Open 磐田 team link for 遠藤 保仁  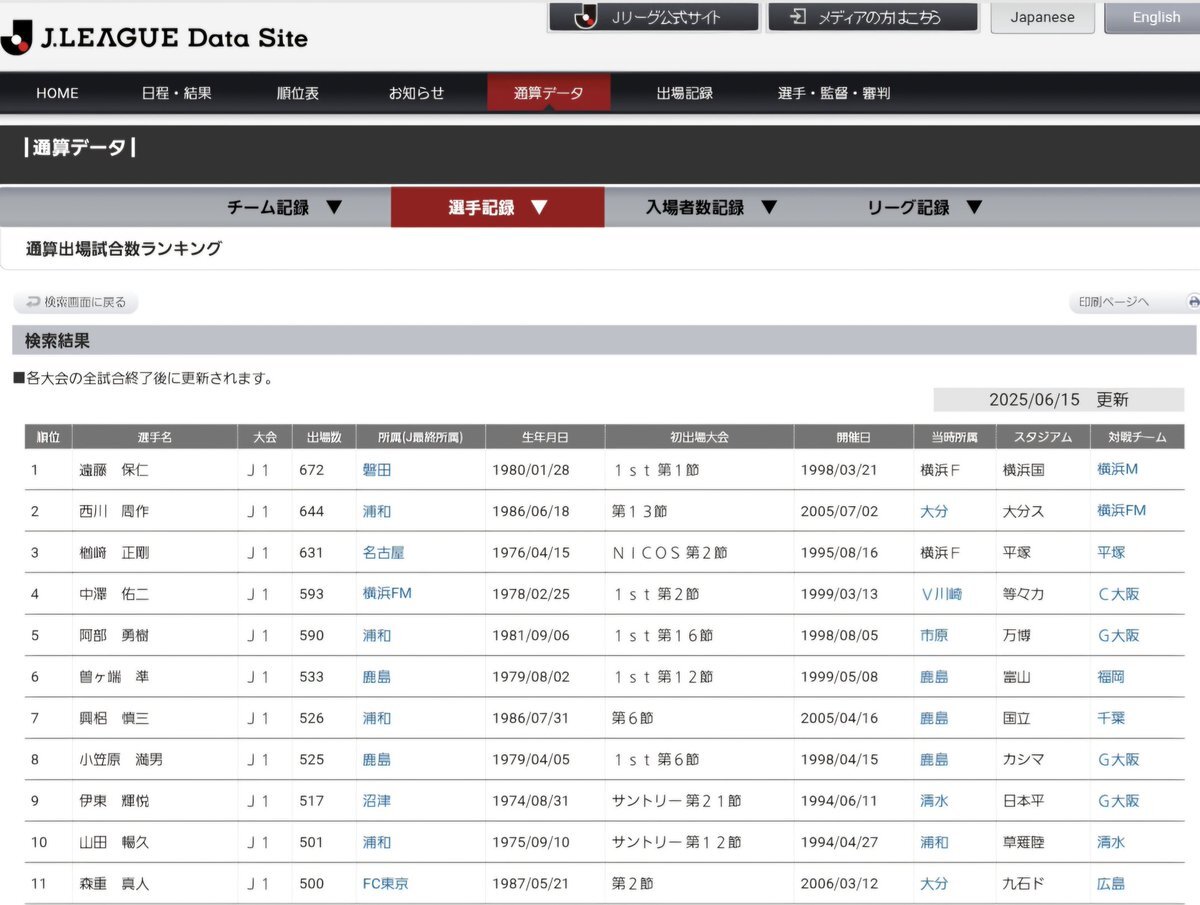tap(377, 469)
